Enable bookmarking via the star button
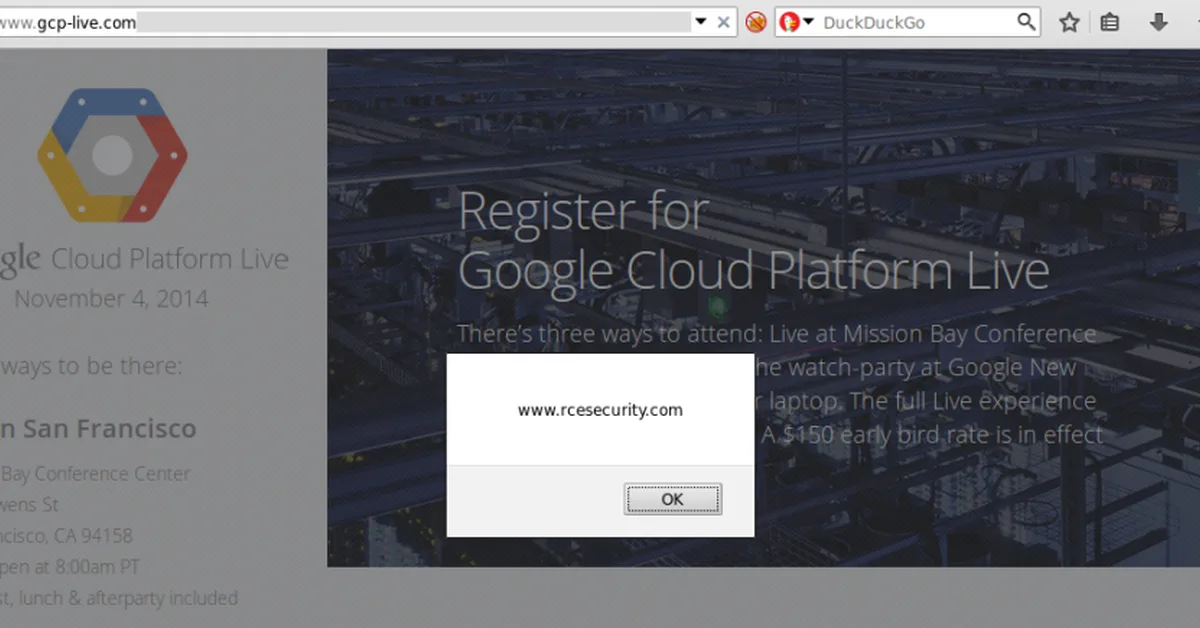Screen dimensions: 1200x628 (x=1069, y=21)
